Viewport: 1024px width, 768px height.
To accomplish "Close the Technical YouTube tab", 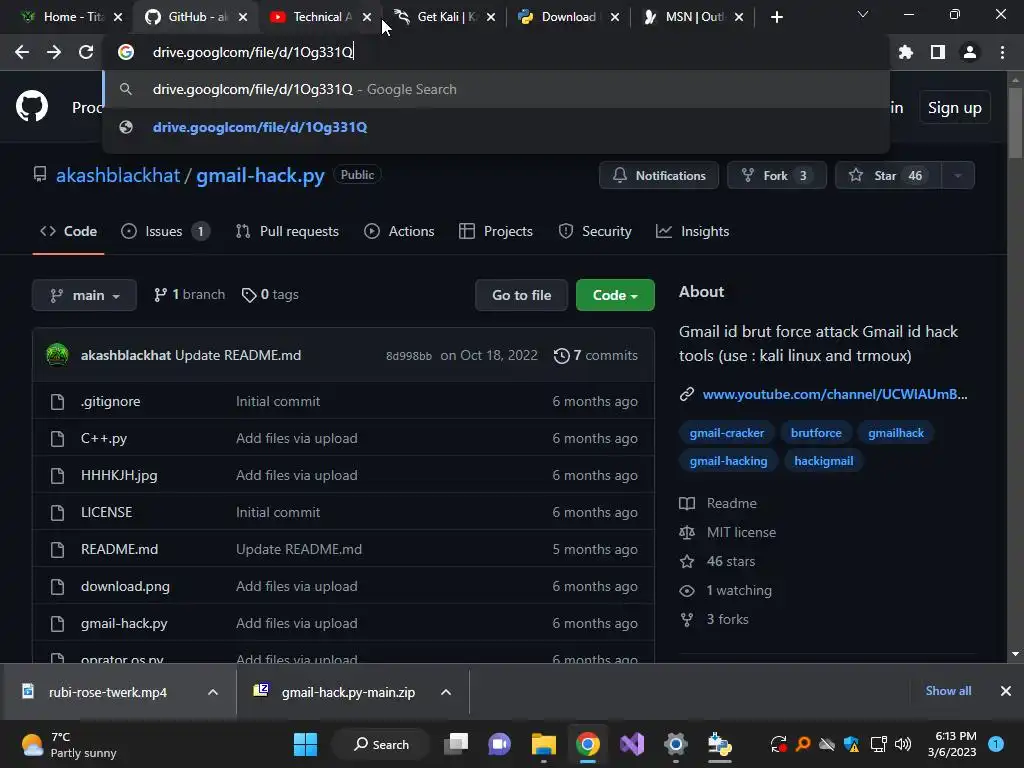I will tap(367, 17).
